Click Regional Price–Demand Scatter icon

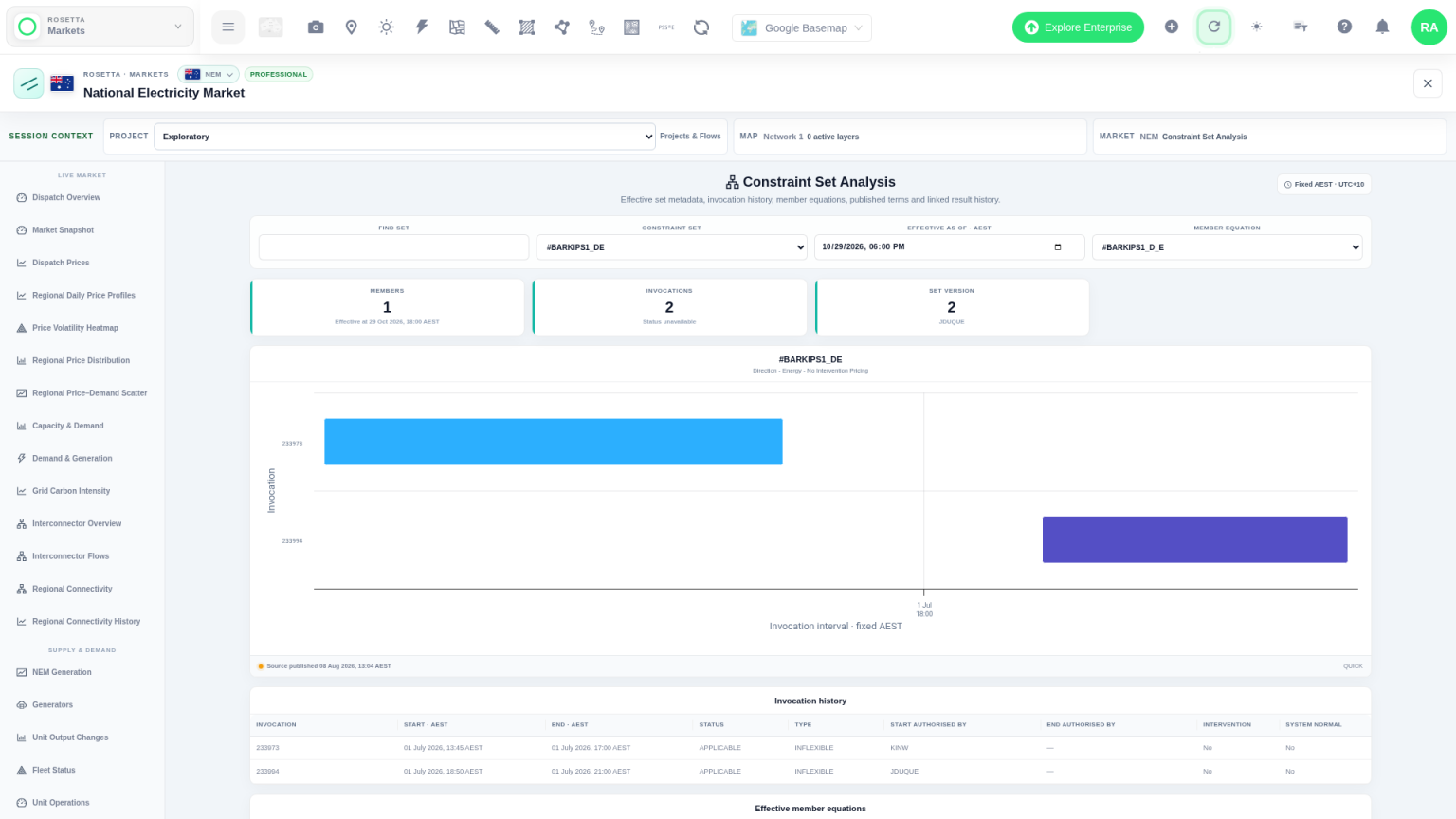pos(21,393)
